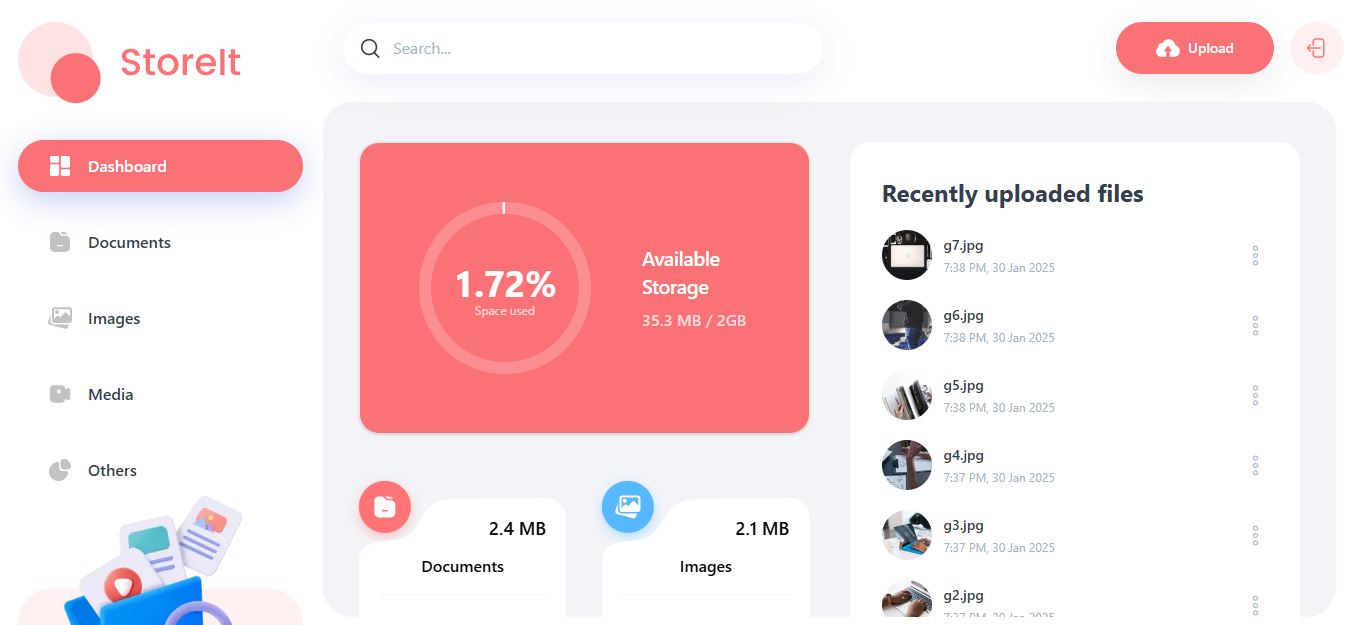
Task: Click the Recently uploaded files heading
Action: (x=1012, y=194)
